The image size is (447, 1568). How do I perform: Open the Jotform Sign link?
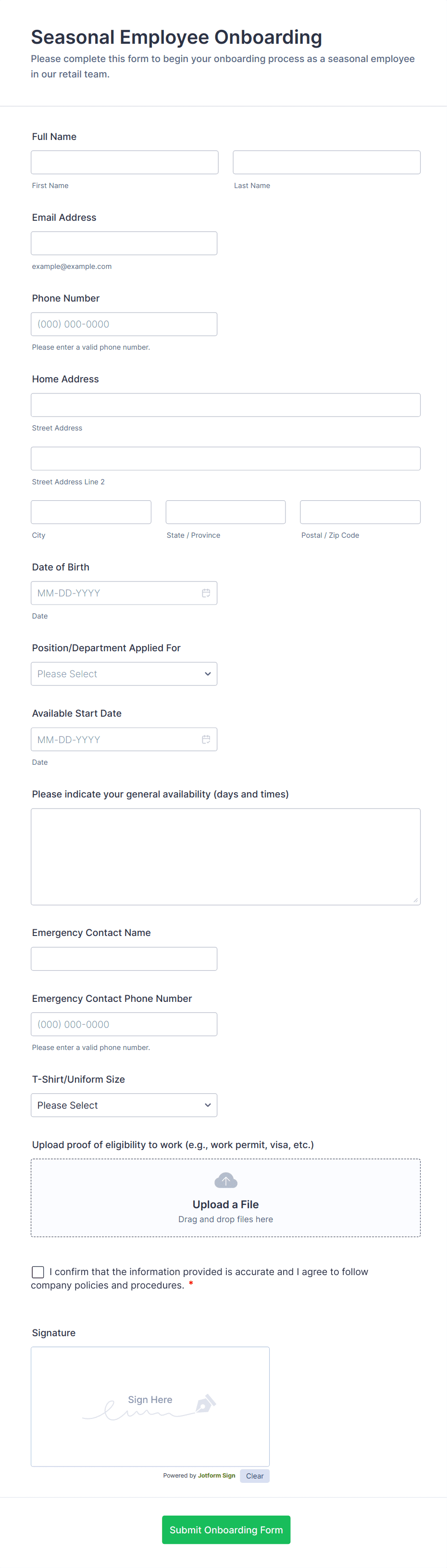tap(216, 1476)
